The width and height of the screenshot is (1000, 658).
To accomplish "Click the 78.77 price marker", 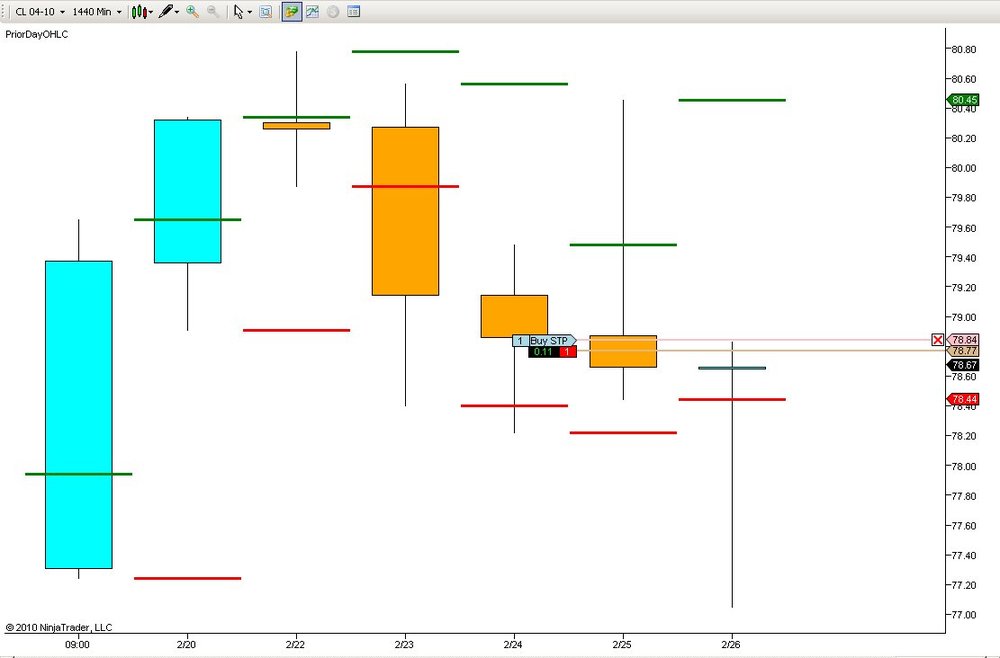I will pyautogui.click(x=963, y=351).
